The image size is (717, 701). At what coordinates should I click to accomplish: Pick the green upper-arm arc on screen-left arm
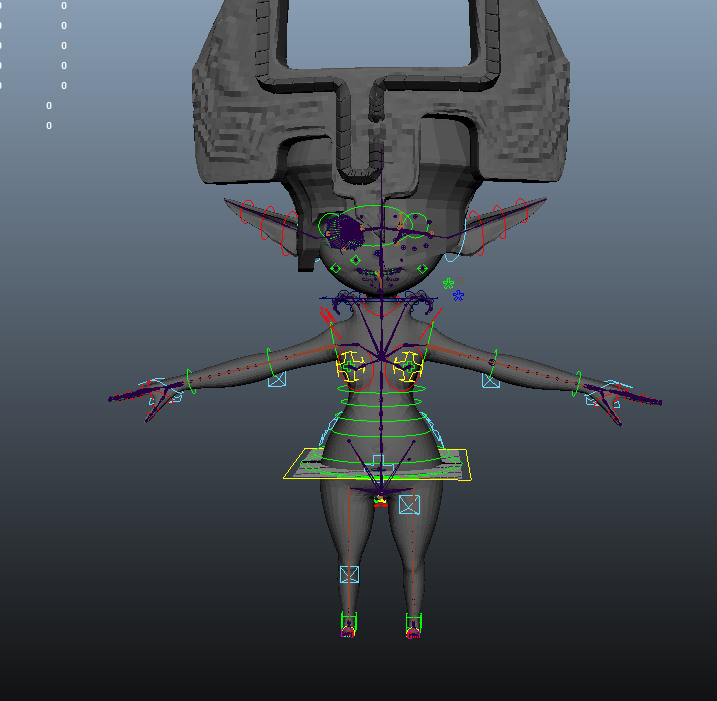point(269,363)
